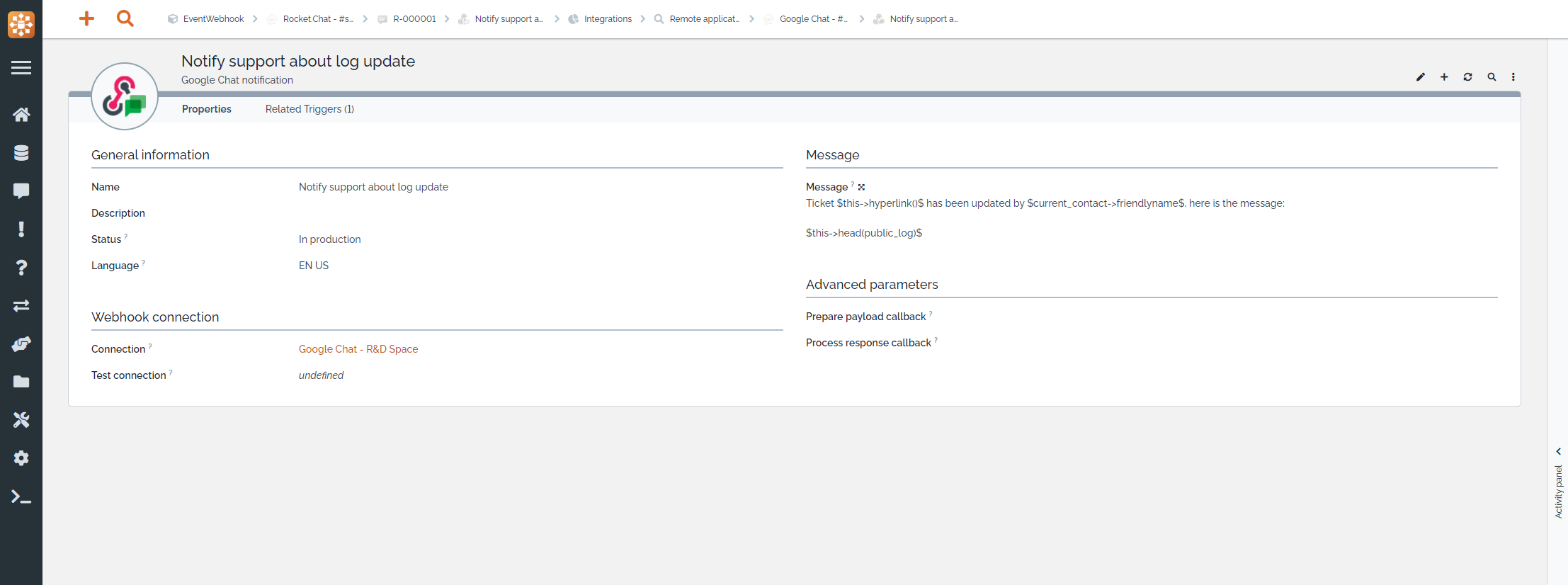Expand the Activity panel
The width and height of the screenshot is (1568, 585).
[1558, 452]
